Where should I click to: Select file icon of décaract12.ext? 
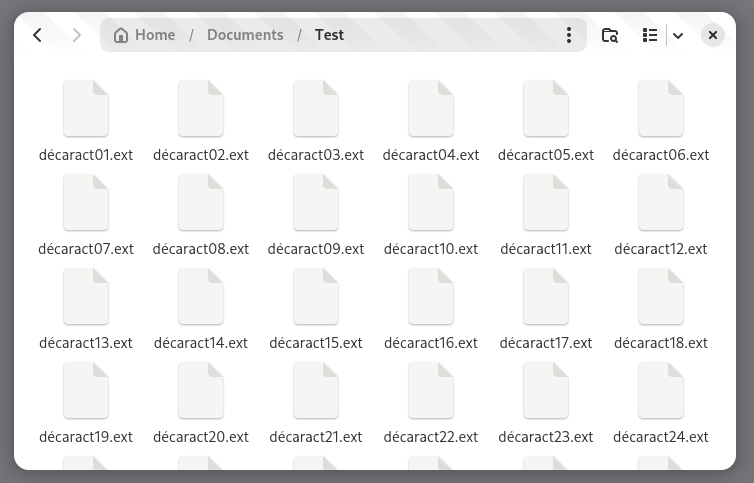pyautogui.click(x=660, y=202)
